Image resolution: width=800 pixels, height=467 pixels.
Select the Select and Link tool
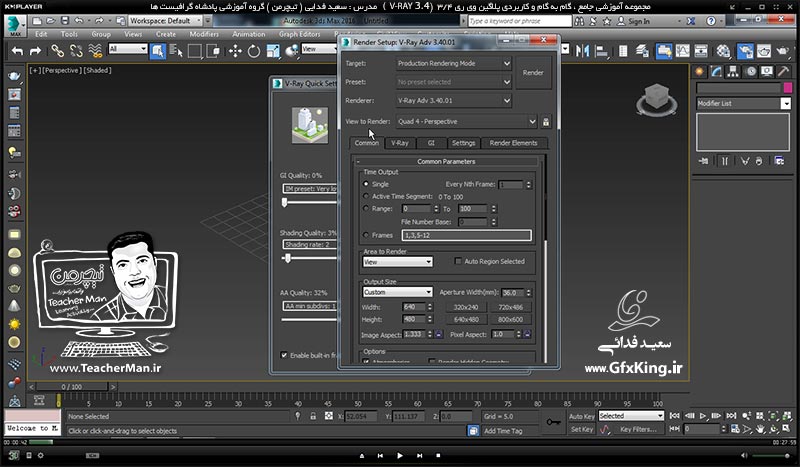57,51
